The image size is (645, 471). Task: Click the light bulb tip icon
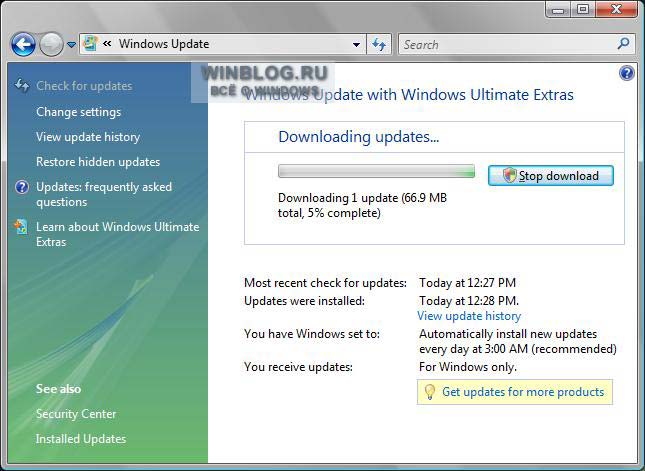[x=429, y=392]
